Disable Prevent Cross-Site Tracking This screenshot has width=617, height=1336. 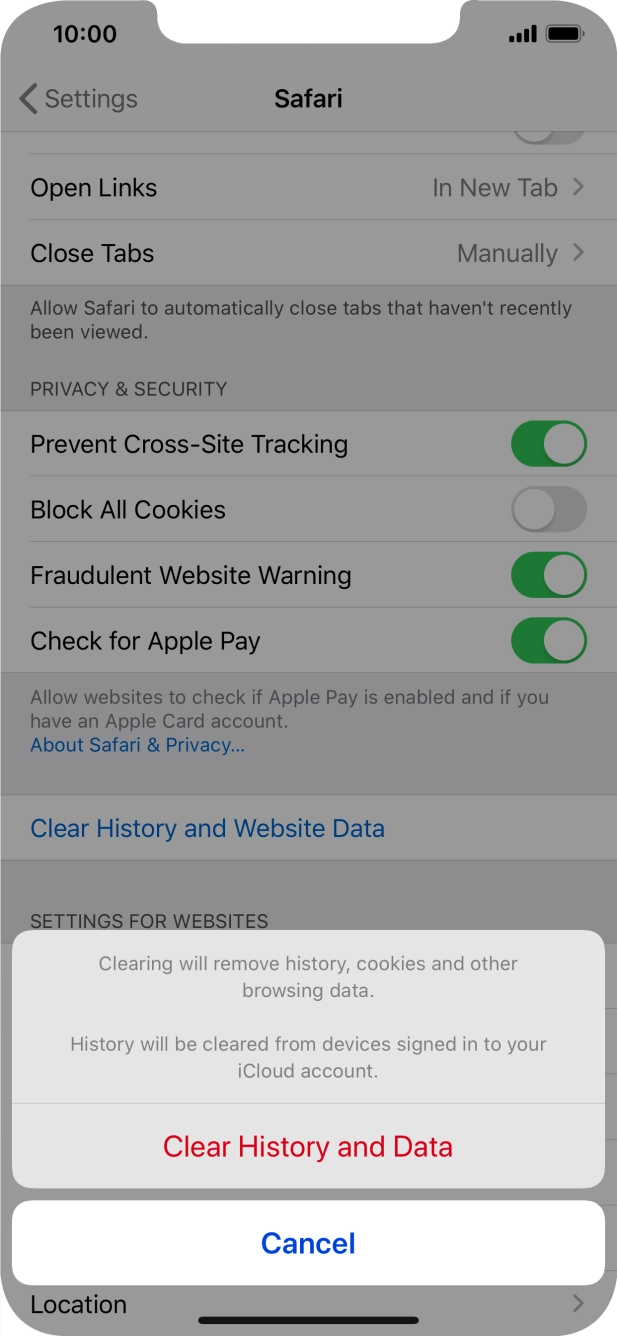tap(549, 444)
